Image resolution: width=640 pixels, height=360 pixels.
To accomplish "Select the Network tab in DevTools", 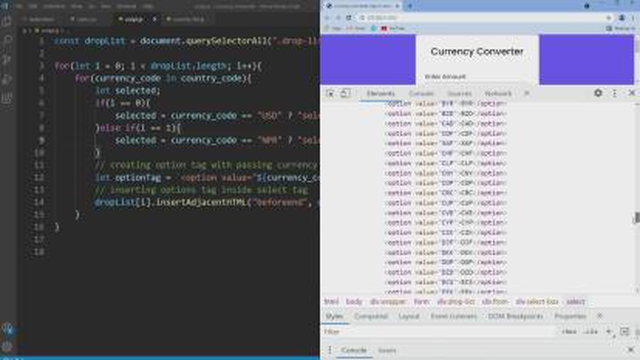I will point(498,93).
